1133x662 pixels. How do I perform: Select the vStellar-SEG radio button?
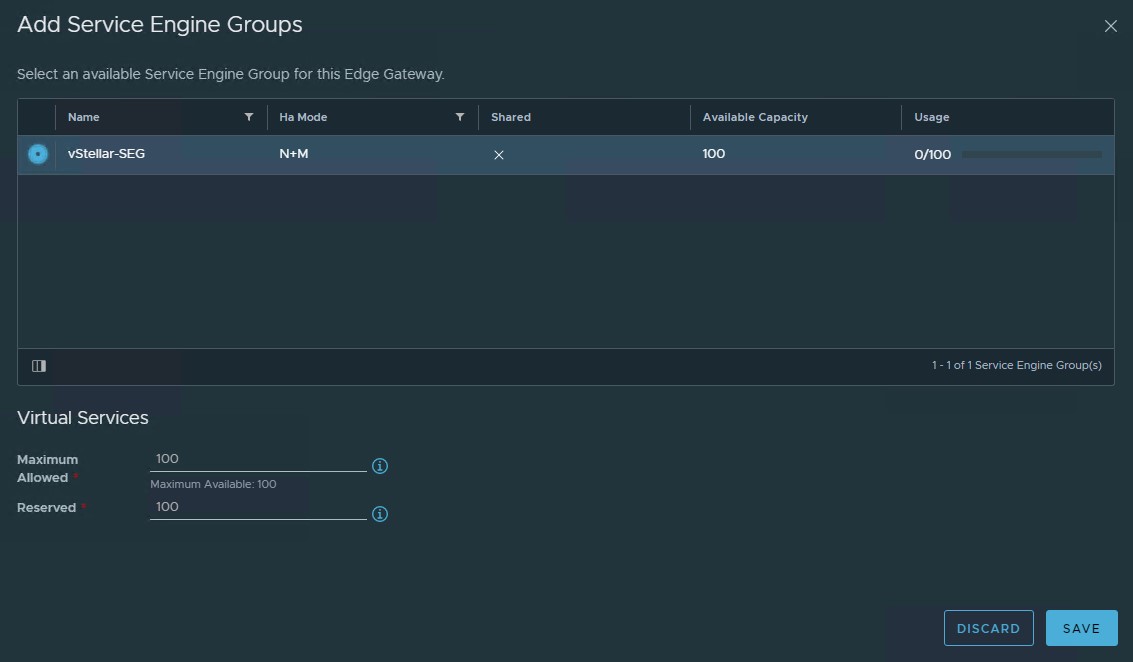tap(38, 154)
